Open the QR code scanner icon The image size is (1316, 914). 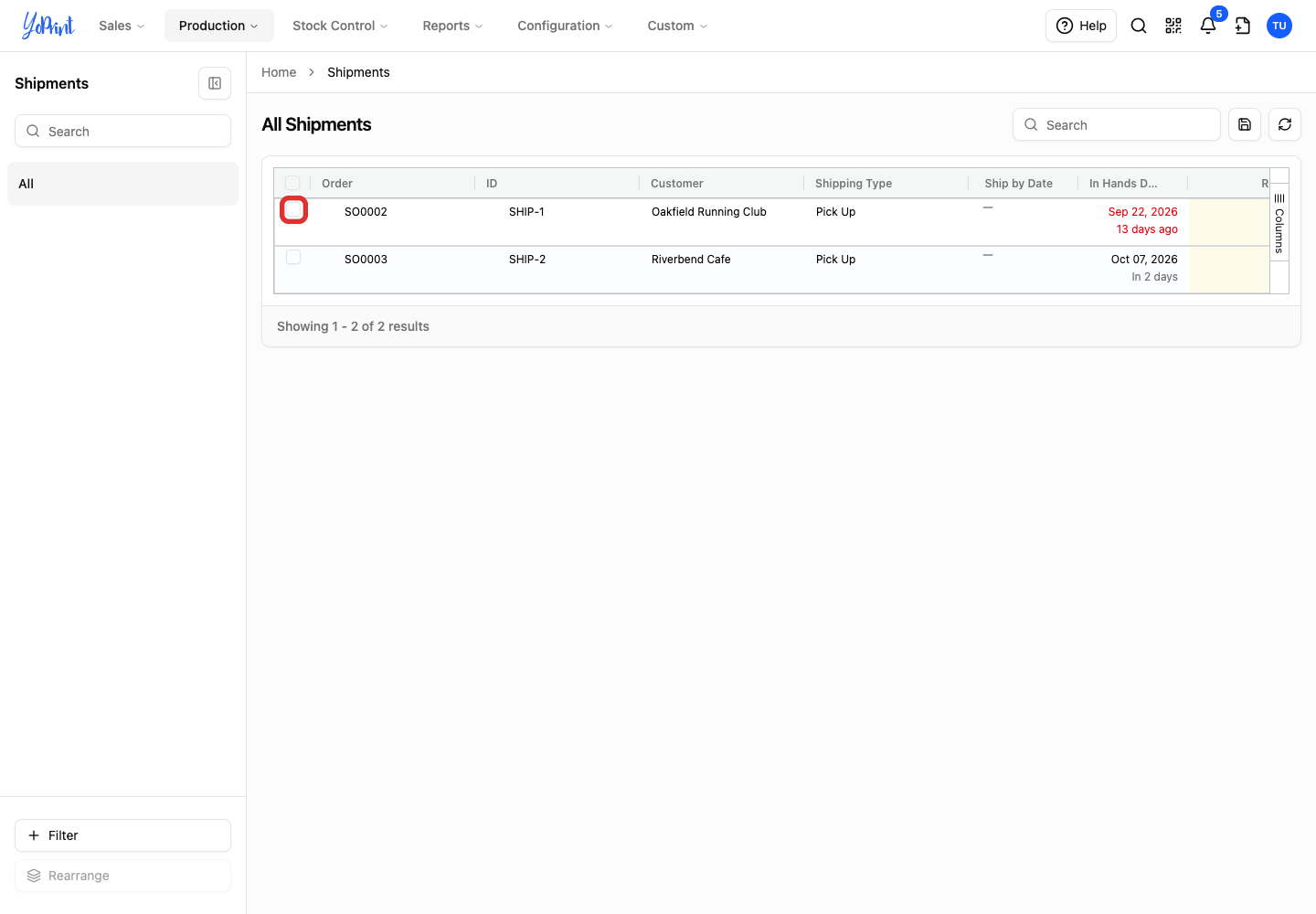(x=1173, y=26)
